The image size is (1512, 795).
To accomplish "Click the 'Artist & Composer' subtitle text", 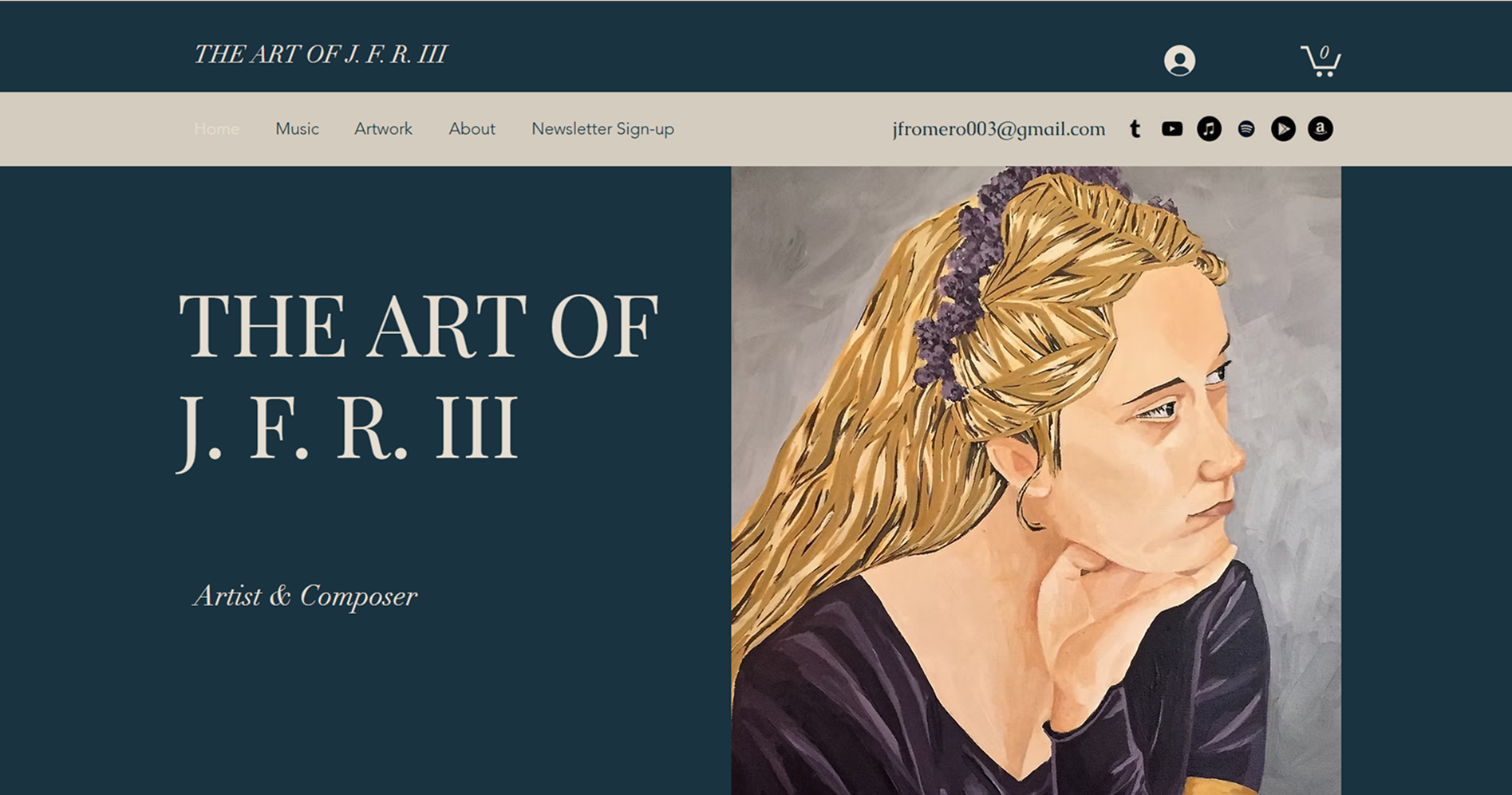I will [305, 596].
